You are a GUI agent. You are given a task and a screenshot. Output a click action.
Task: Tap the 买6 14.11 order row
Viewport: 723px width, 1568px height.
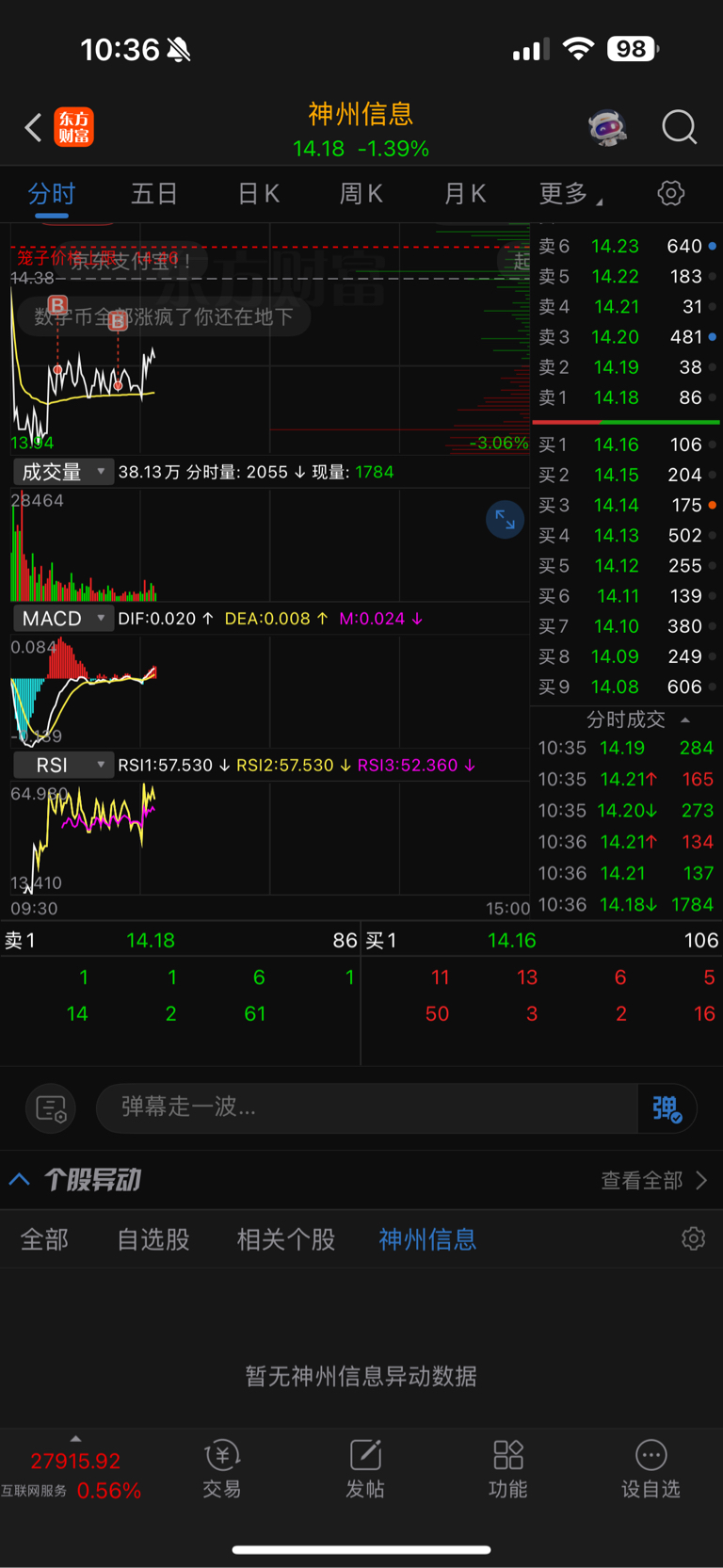pyautogui.click(x=627, y=595)
